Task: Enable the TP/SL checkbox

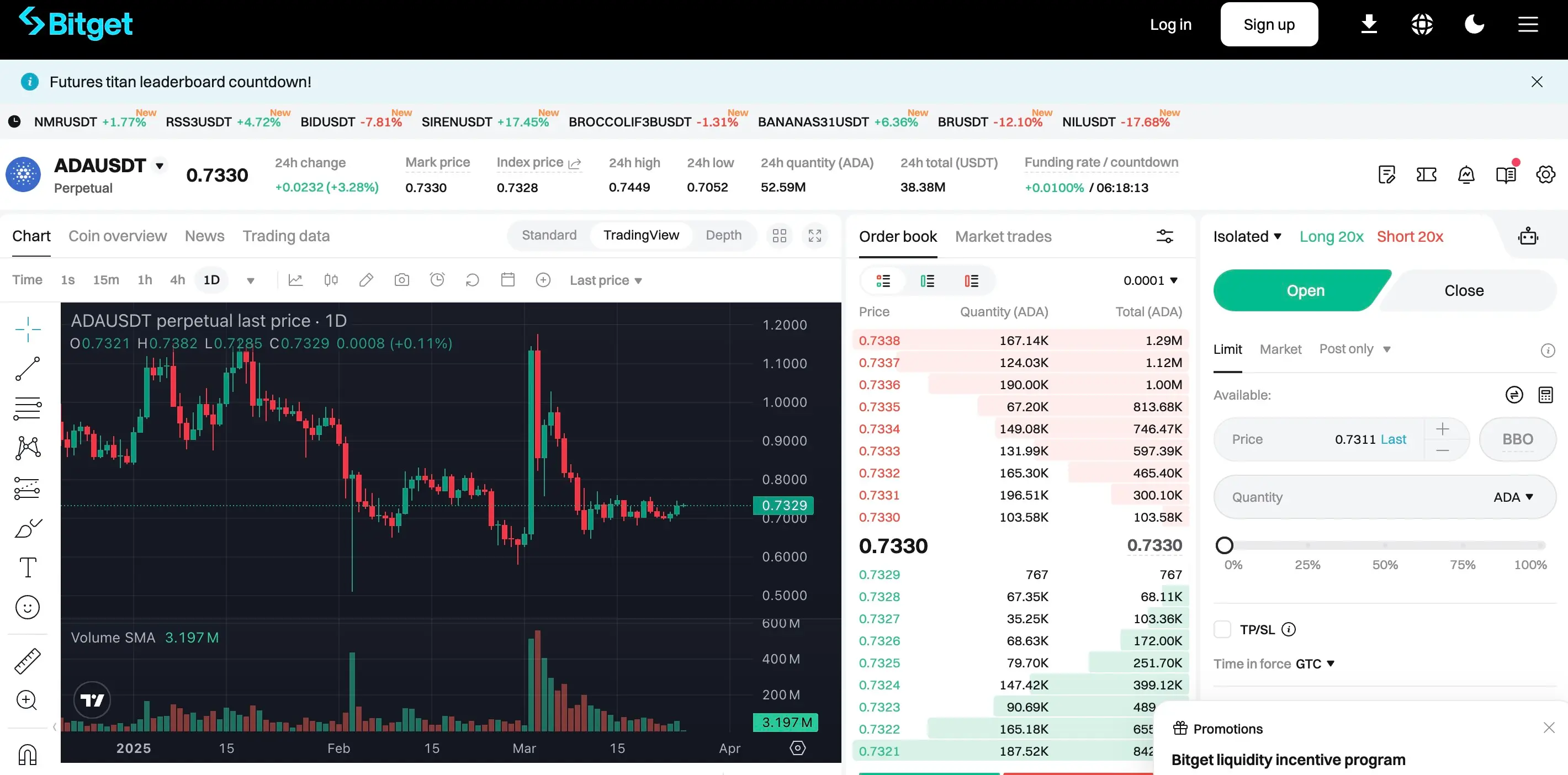Action: [1222, 629]
